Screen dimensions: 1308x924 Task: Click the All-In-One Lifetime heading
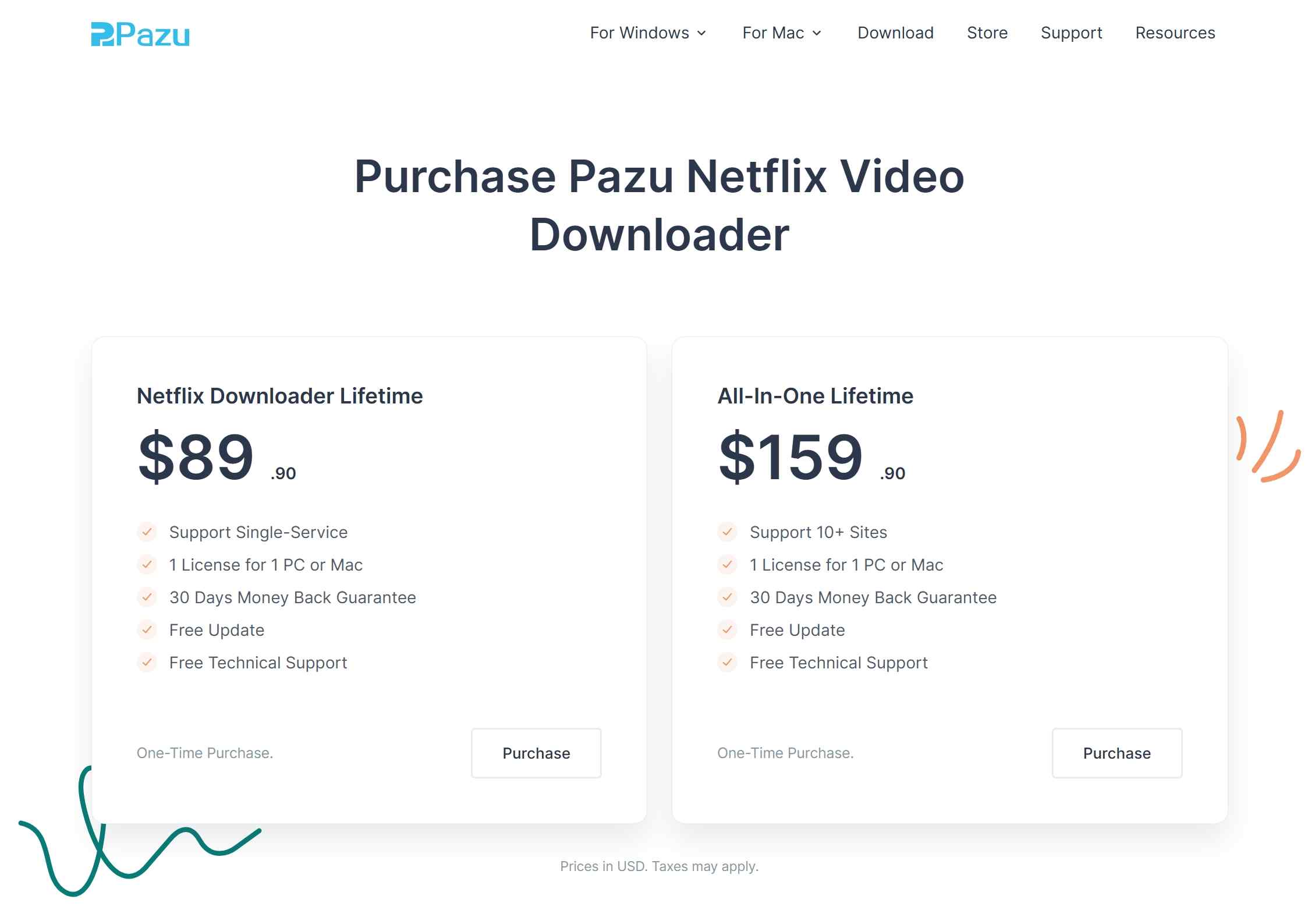click(815, 396)
